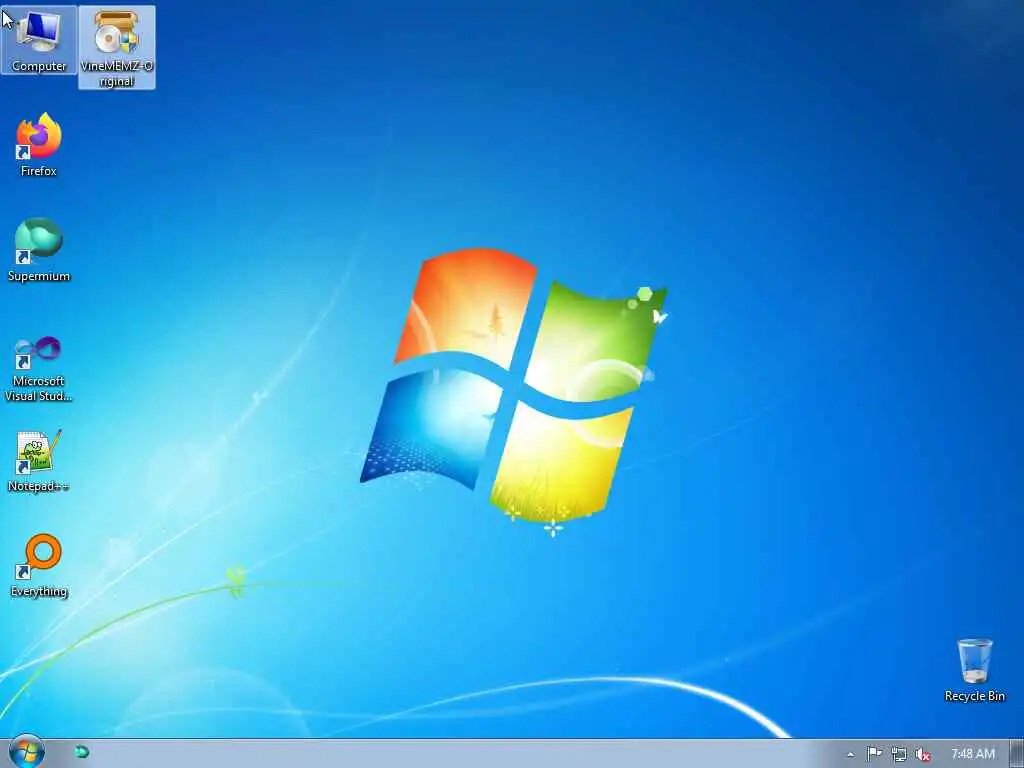Image resolution: width=1024 pixels, height=768 pixels.
Task: Select the Firefox shortcut icon
Action: [39, 145]
